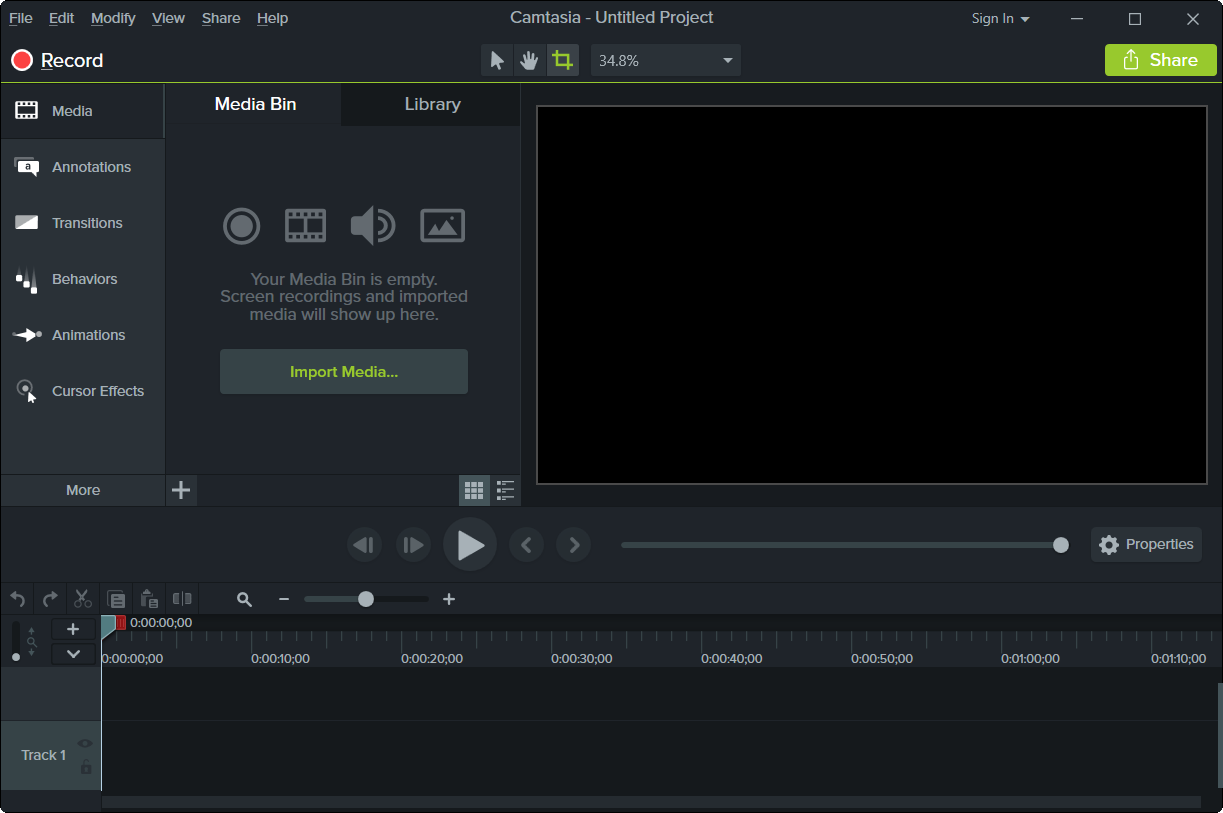Open the canvas zoom percentage dropdown
1223x813 pixels.
(x=666, y=60)
